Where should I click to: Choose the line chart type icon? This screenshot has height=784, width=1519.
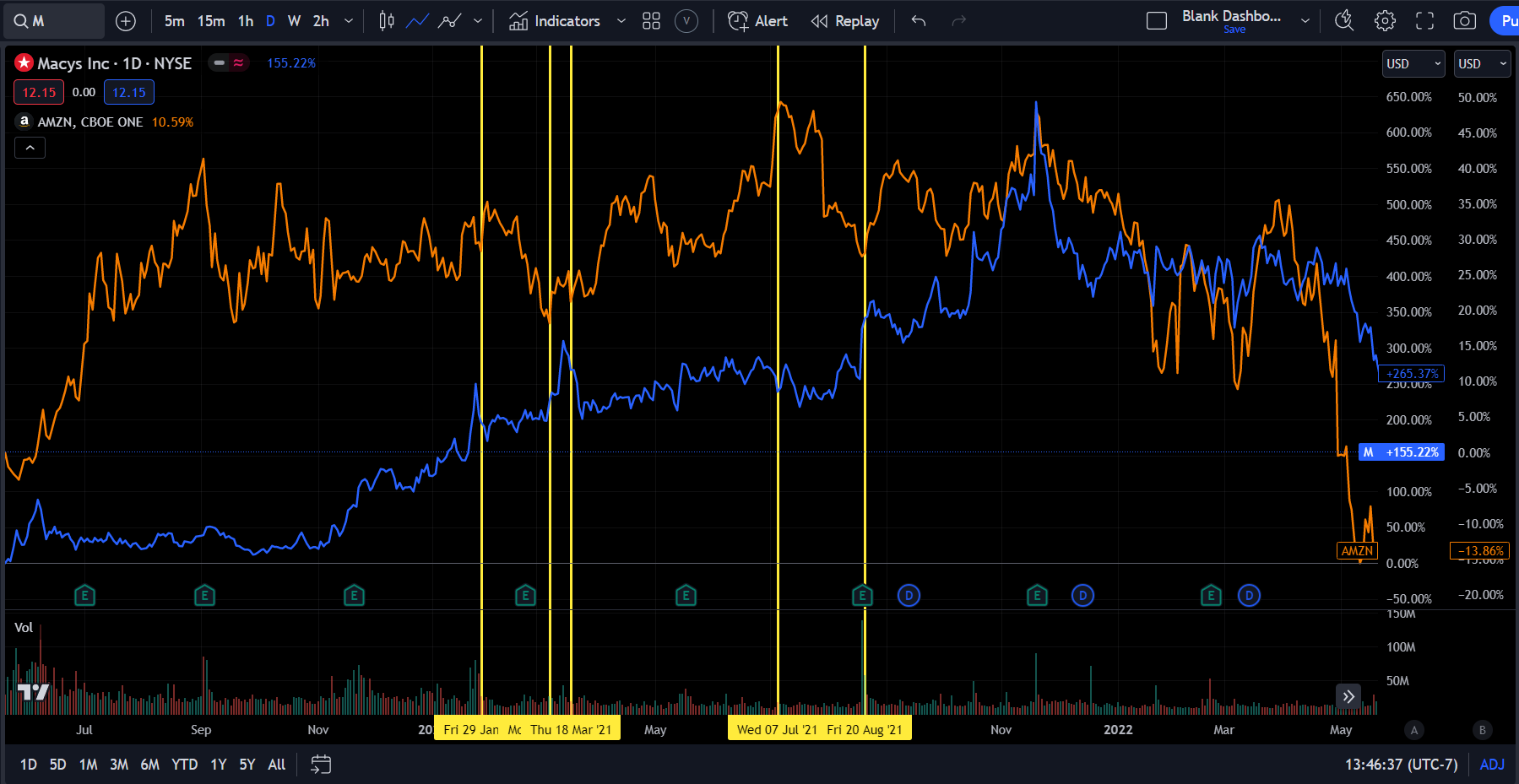(418, 21)
